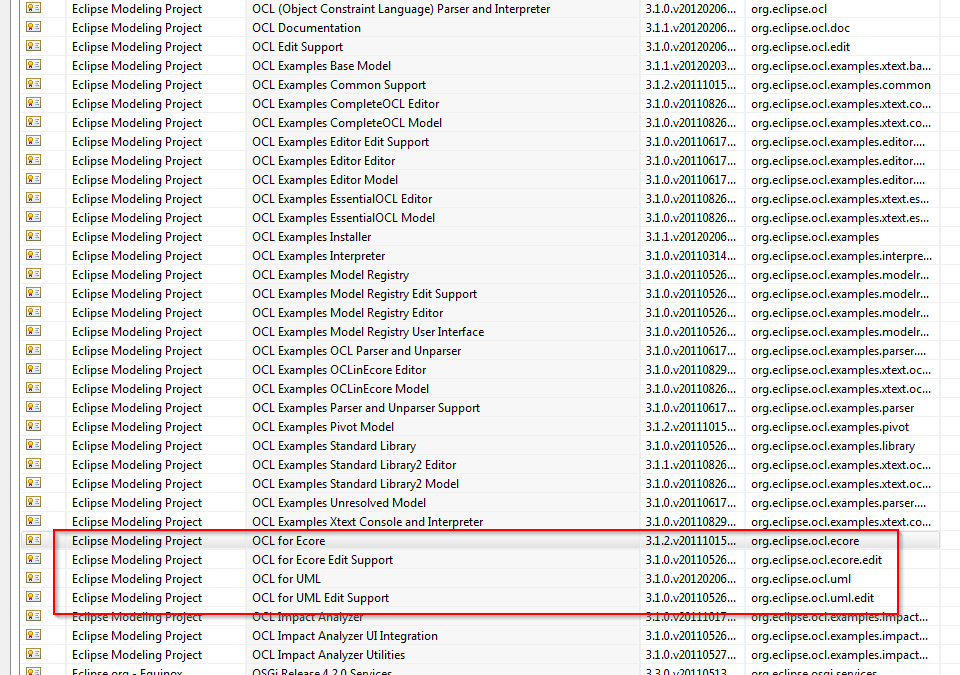The height and width of the screenshot is (675, 960).
Task: Select the version '3.1.2.v20111015...' in the OCL for Ecore row
Action: tap(691, 541)
